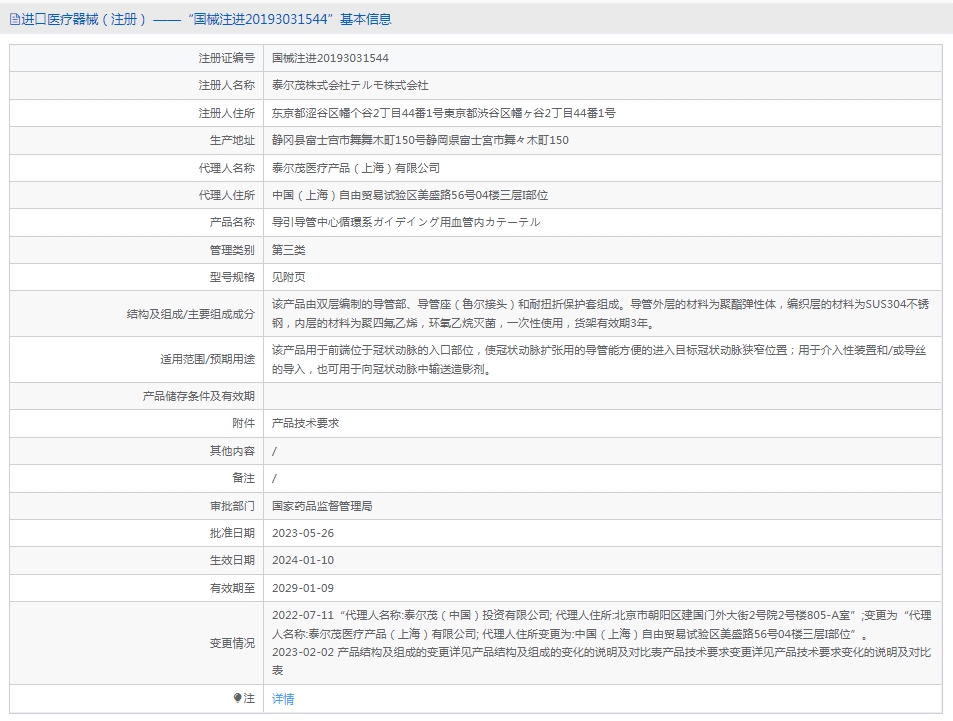The width and height of the screenshot is (953, 721).
Task: Select the 备注 label
Action: click(244, 478)
